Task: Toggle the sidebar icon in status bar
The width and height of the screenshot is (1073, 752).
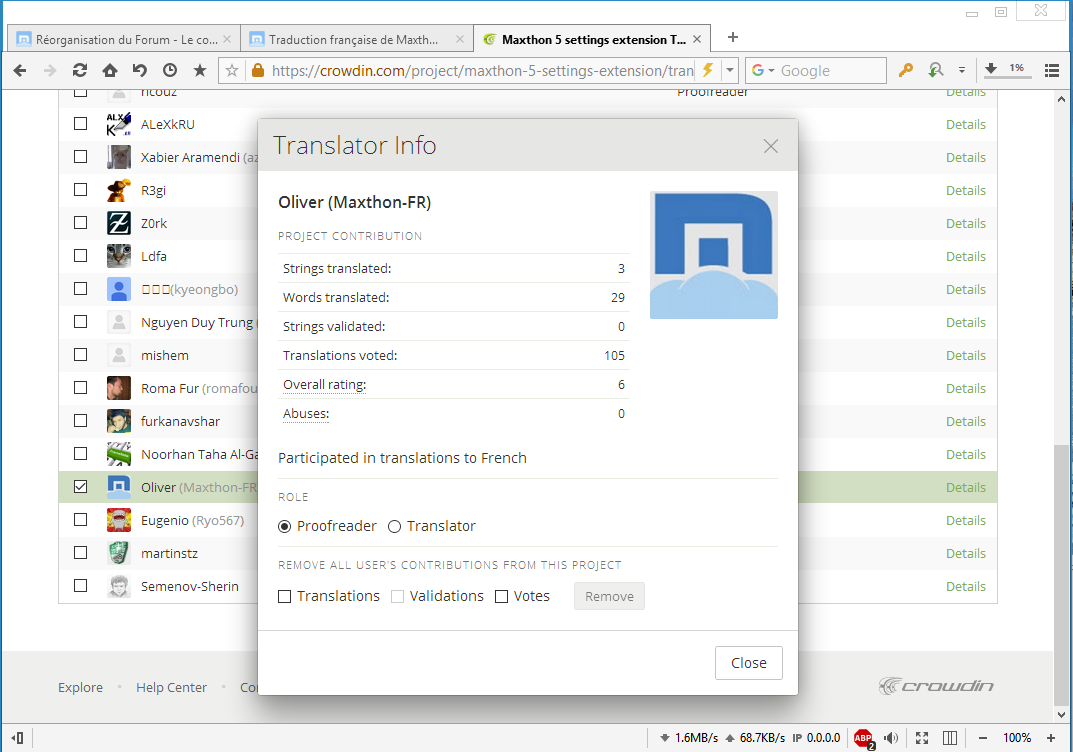Action: pos(18,738)
